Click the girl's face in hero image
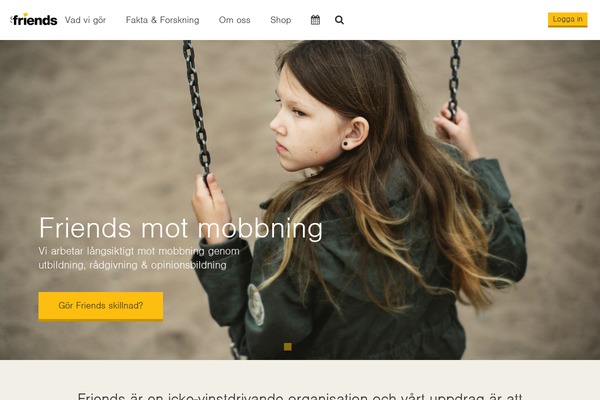This screenshot has height=400, width=600. coord(302,122)
